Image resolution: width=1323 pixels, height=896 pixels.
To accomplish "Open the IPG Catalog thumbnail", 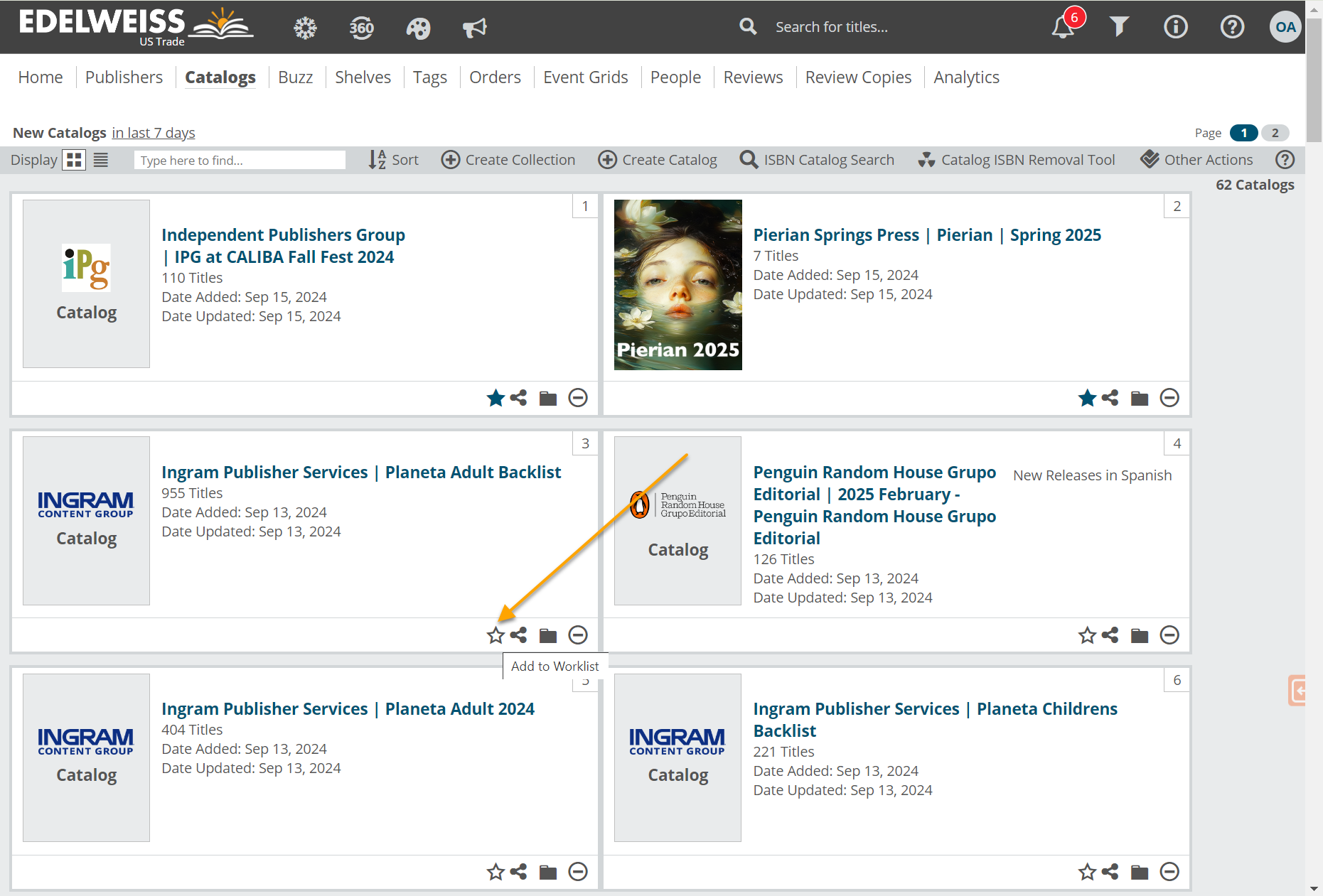I will 86,284.
